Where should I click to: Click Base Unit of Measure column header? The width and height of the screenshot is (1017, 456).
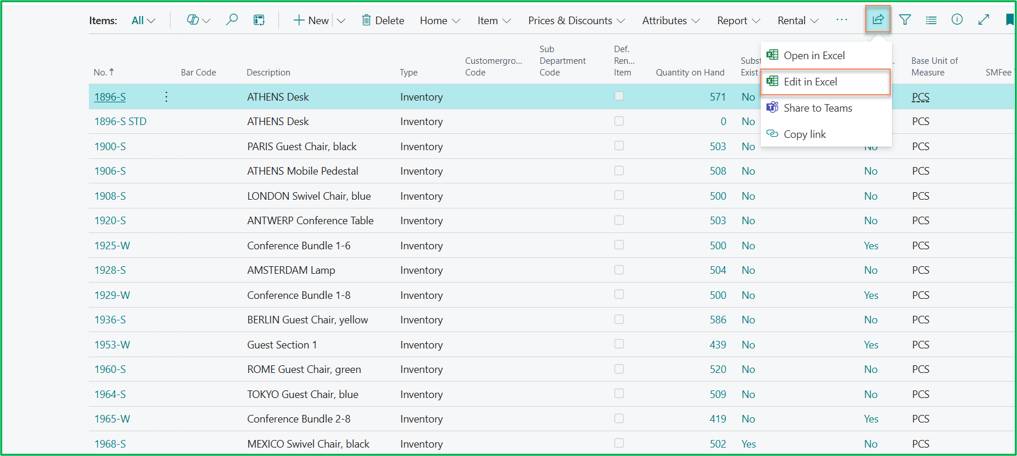(935, 67)
